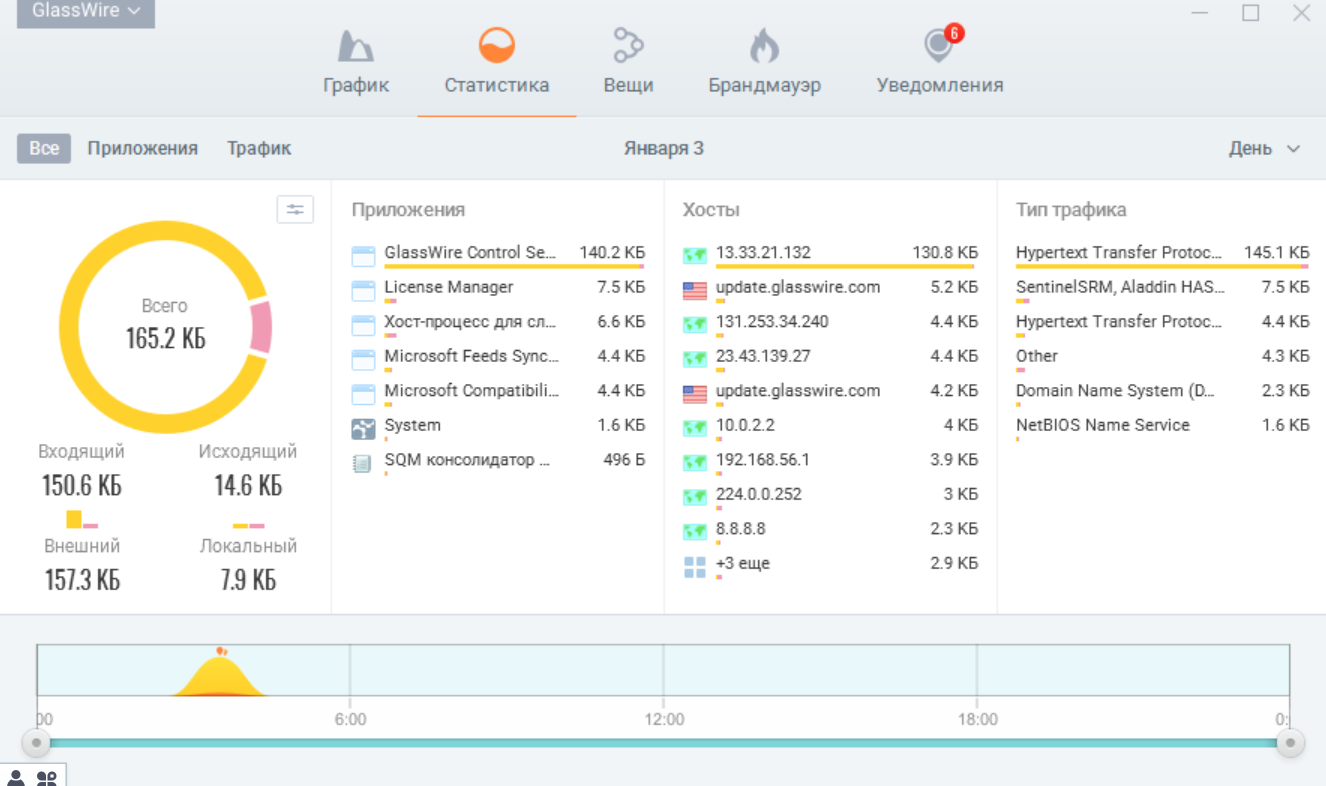Click the flag icon for 13.33.21.132
This screenshot has height=786, width=1326.
tap(695, 256)
